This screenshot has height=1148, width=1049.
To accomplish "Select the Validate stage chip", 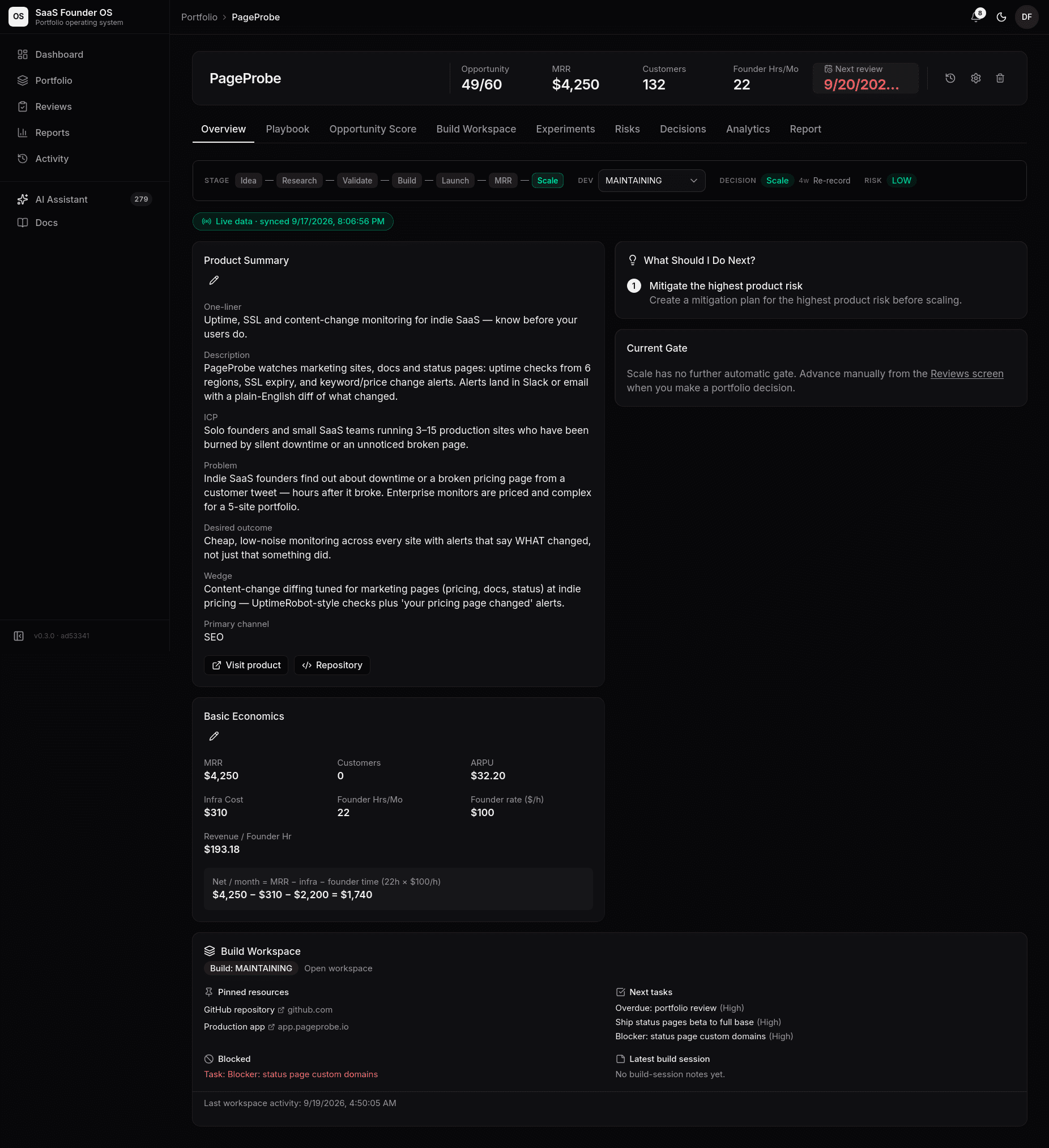I will (x=357, y=181).
